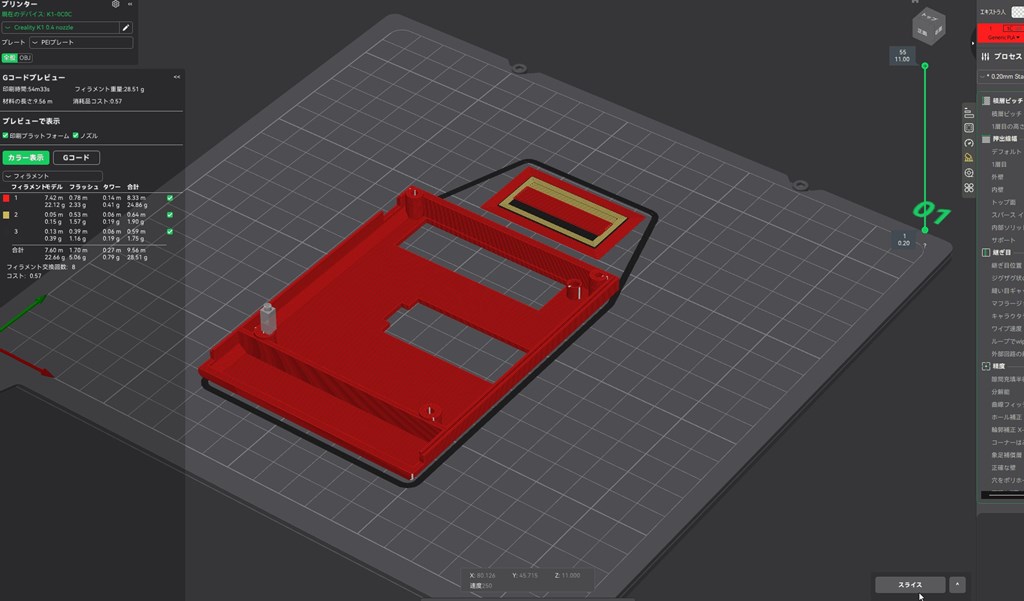Viewport: 1024px width, 601px height.
Task: Expand slice options arrow next to スライス
Action: tap(957, 584)
